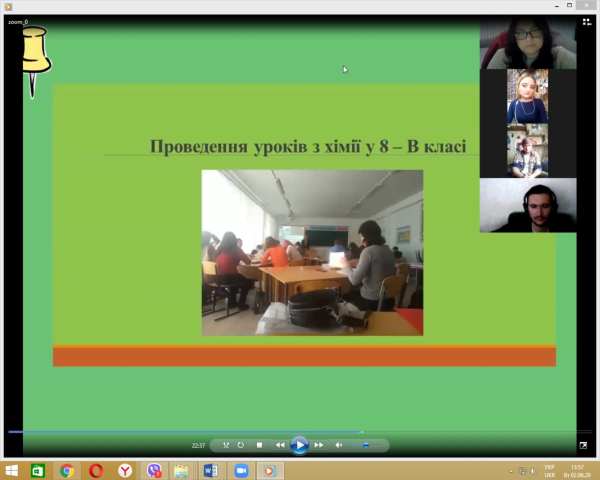Toggle repeat mode in player controls
Image resolution: width=600 pixels, height=480 pixels.
click(x=241, y=445)
